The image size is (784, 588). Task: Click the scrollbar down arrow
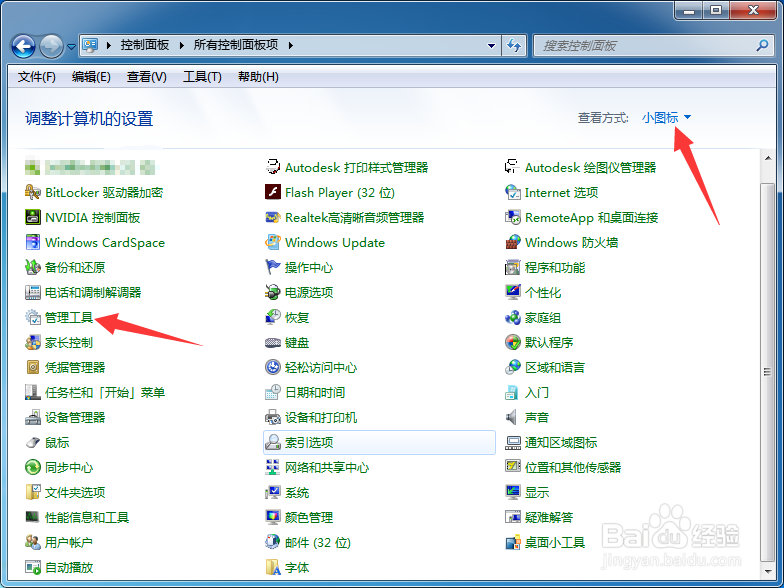pos(768,570)
